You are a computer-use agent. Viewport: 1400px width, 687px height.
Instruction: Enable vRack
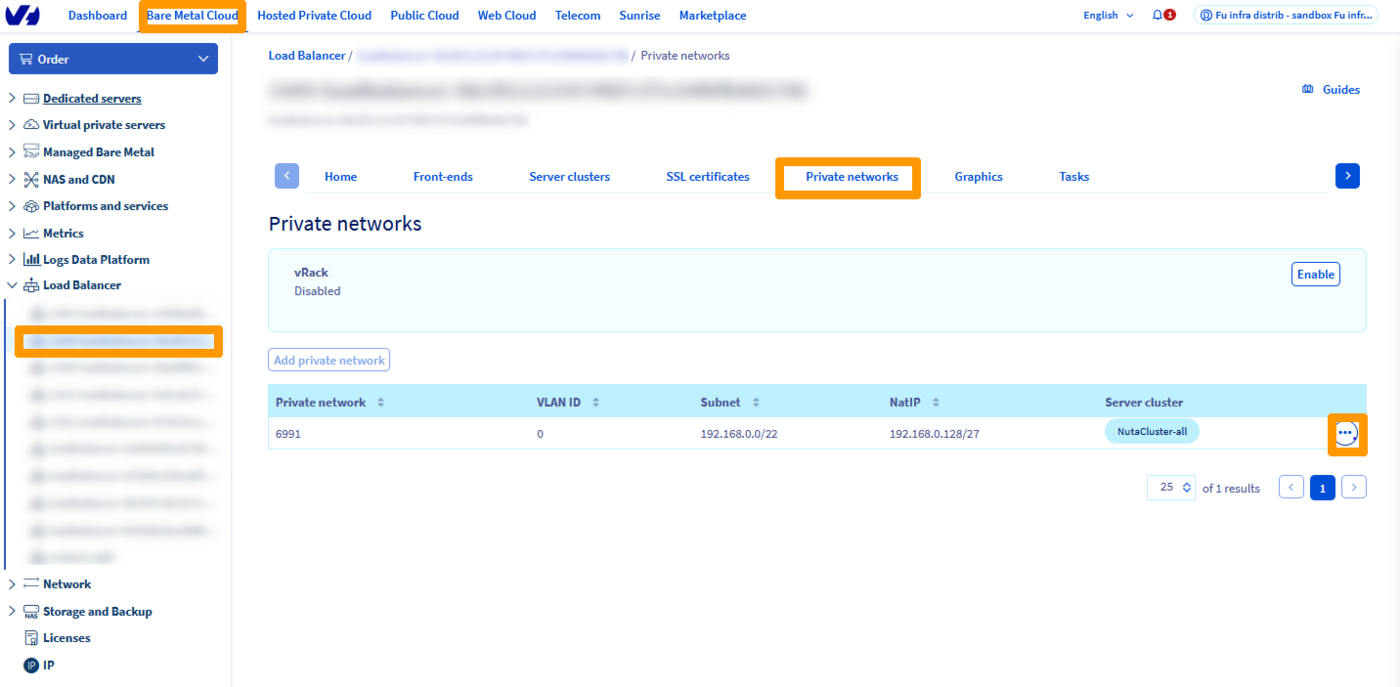pyautogui.click(x=1315, y=273)
